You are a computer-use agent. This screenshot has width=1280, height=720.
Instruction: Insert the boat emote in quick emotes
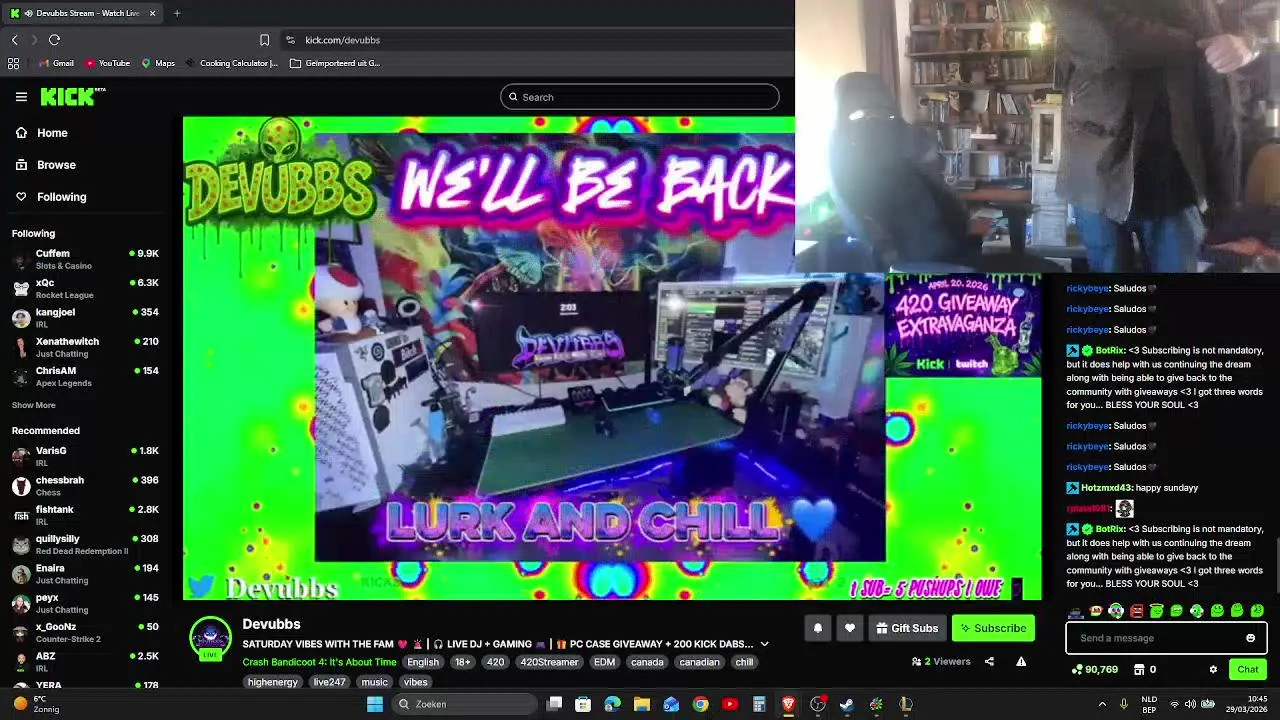tap(1075, 611)
